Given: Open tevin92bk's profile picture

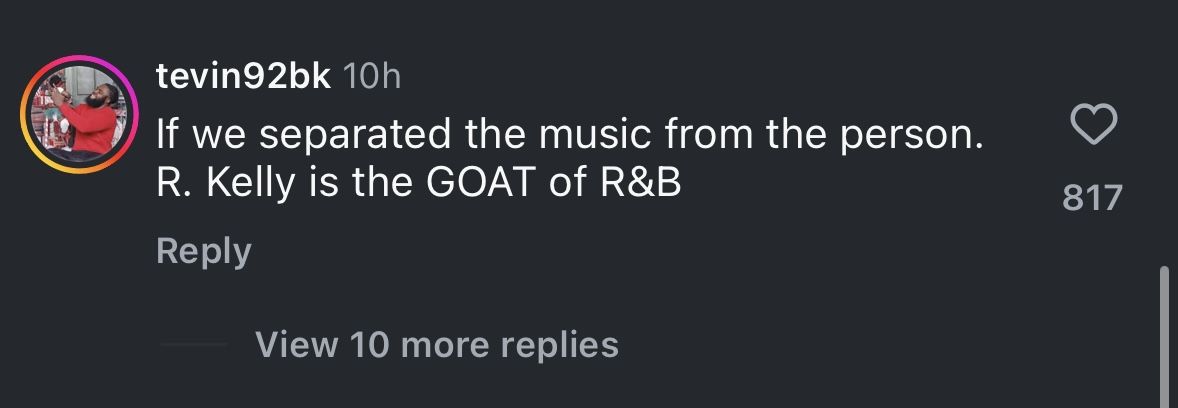Looking at the screenshot, I should click(81, 115).
